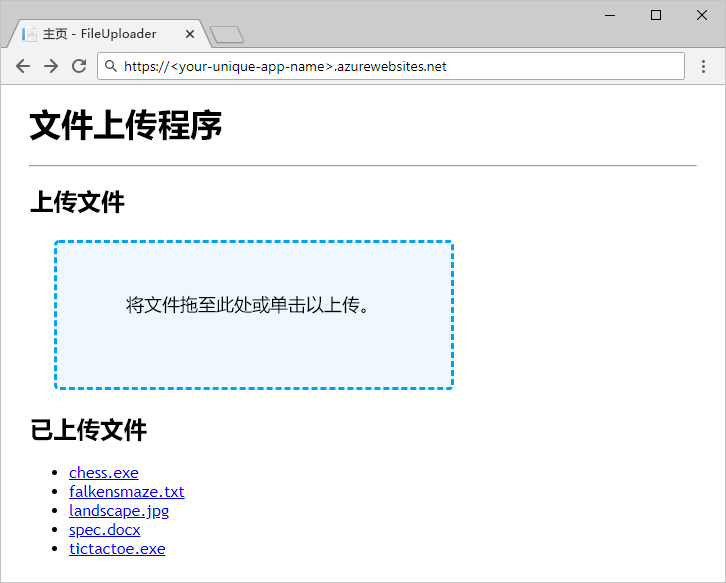The image size is (726, 583).
Task: Click the 文件上传程序 page title
Action: click(126, 125)
